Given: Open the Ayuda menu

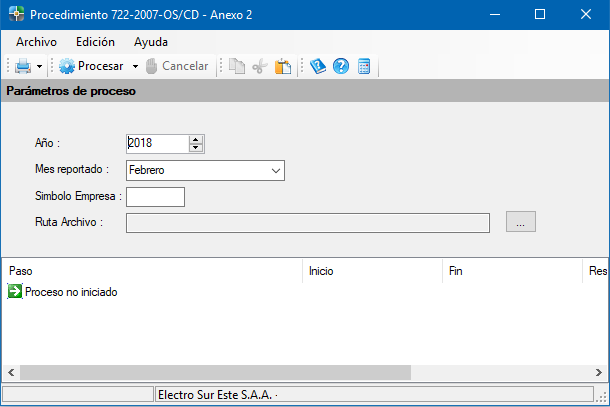Looking at the screenshot, I should 151,42.
